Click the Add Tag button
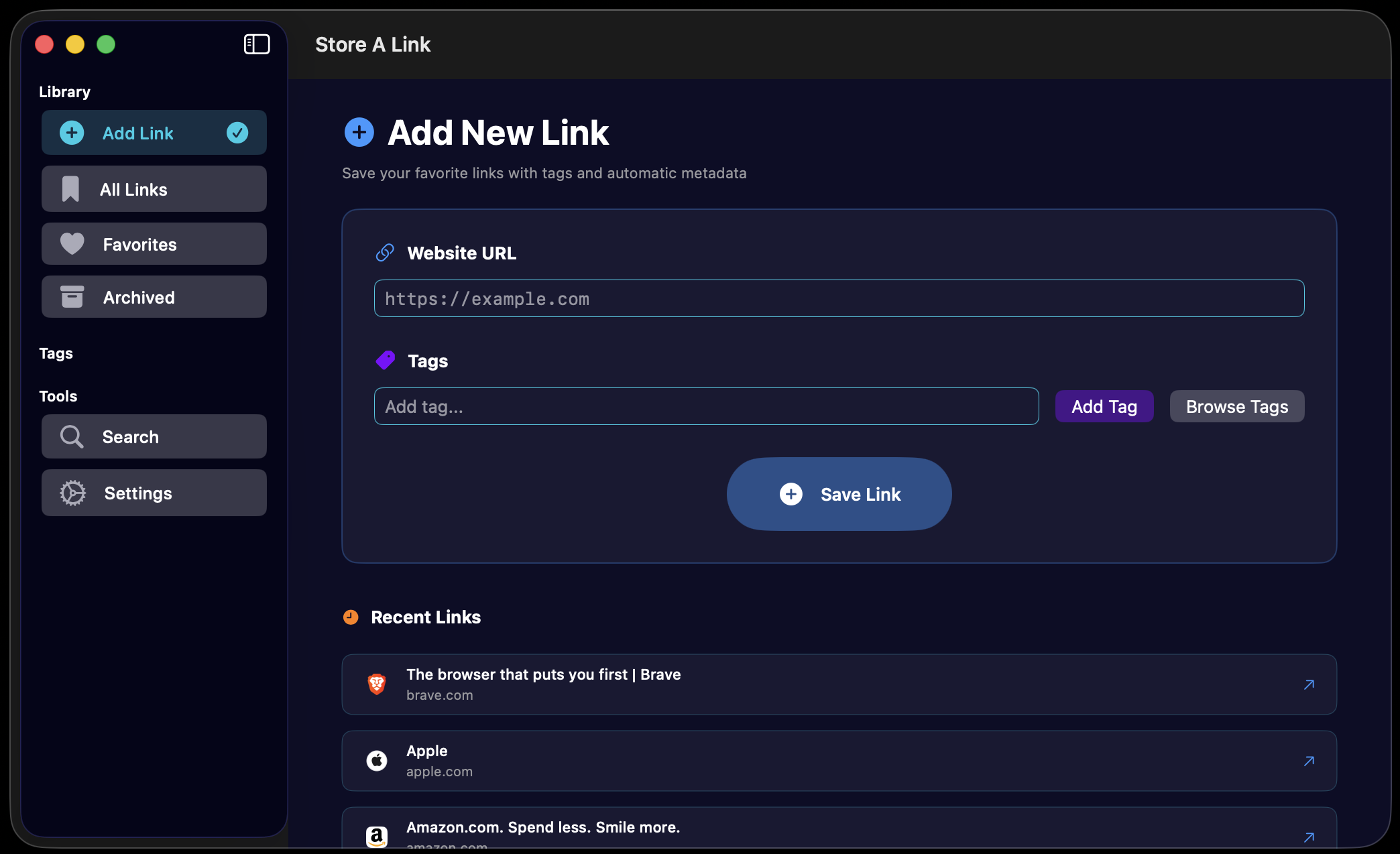The image size is (1400, 854). click(1104, 406)
